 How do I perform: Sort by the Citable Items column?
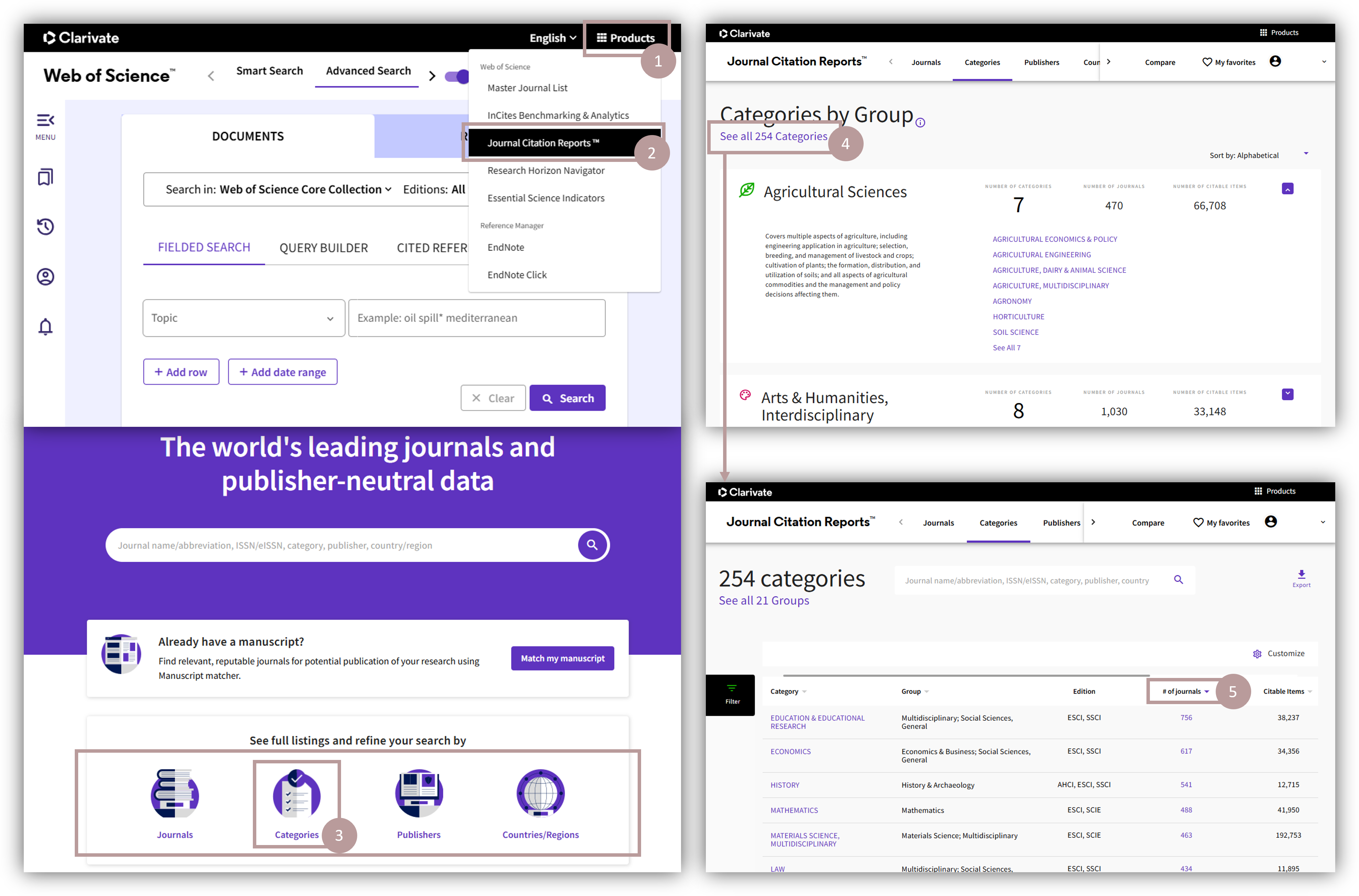pos(1287,691)
